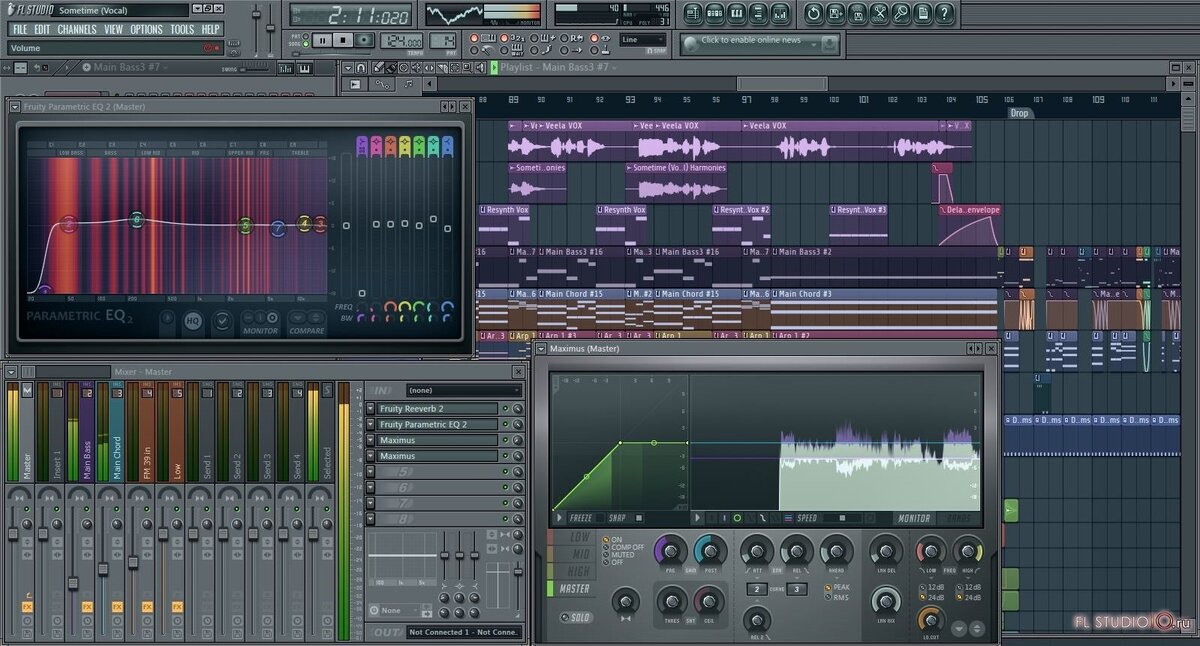Viewport: 1200px width, 646px height.
Task: Select Fruity Parametric EQ 2 effect slot
Action: [x=437, y=424]
